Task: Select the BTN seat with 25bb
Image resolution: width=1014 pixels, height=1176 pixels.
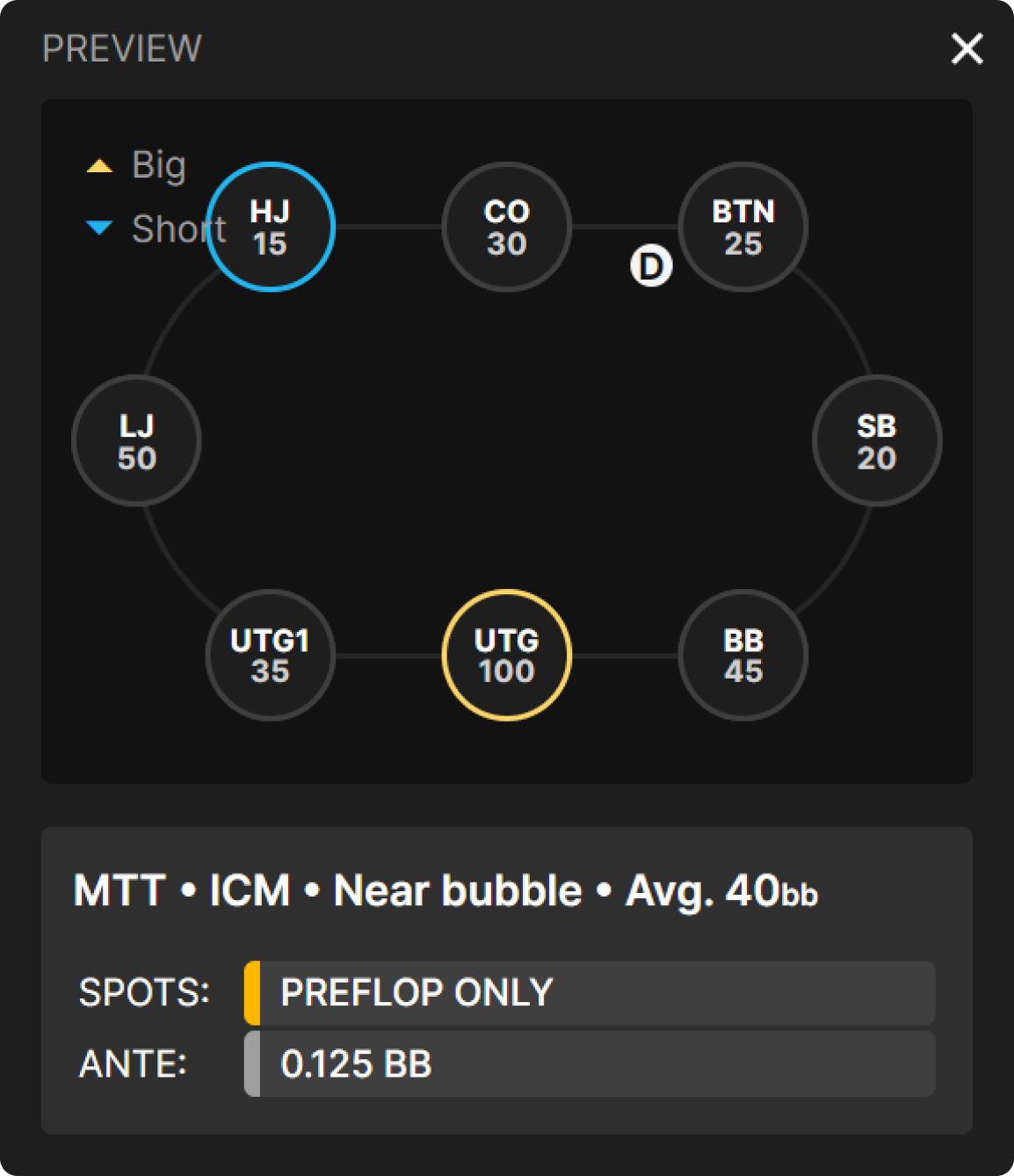Action: (x=743, y=227)
